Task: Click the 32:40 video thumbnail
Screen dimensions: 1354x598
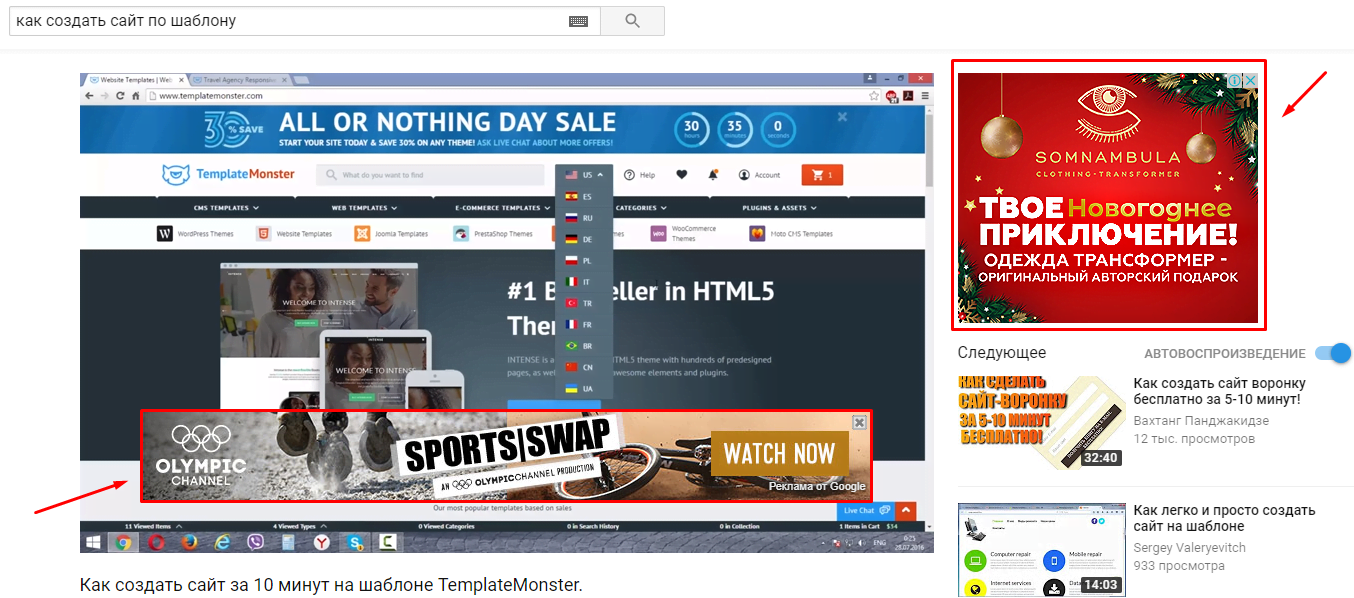Action: (1041, 423)
